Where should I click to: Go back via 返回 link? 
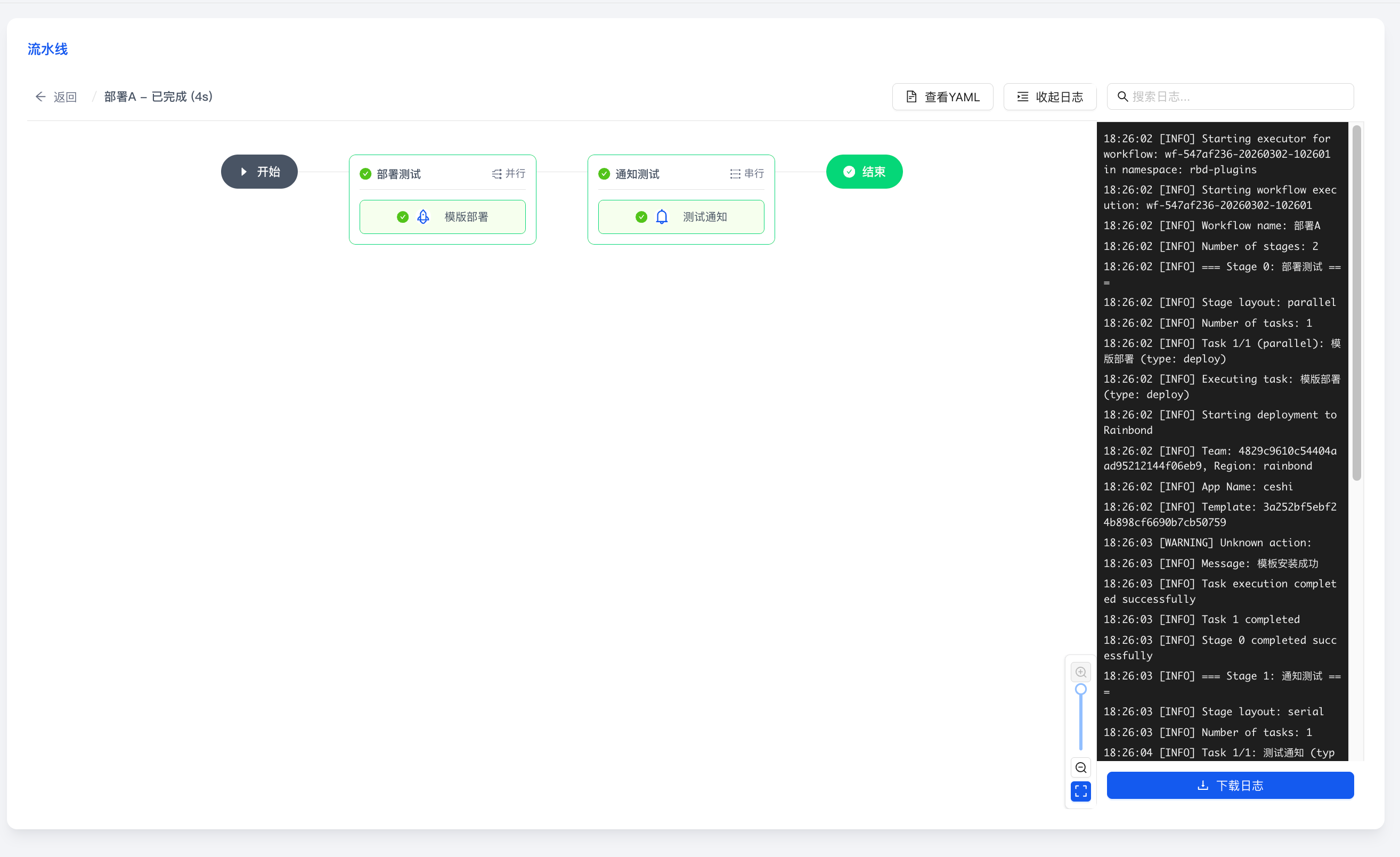point(65,97)
